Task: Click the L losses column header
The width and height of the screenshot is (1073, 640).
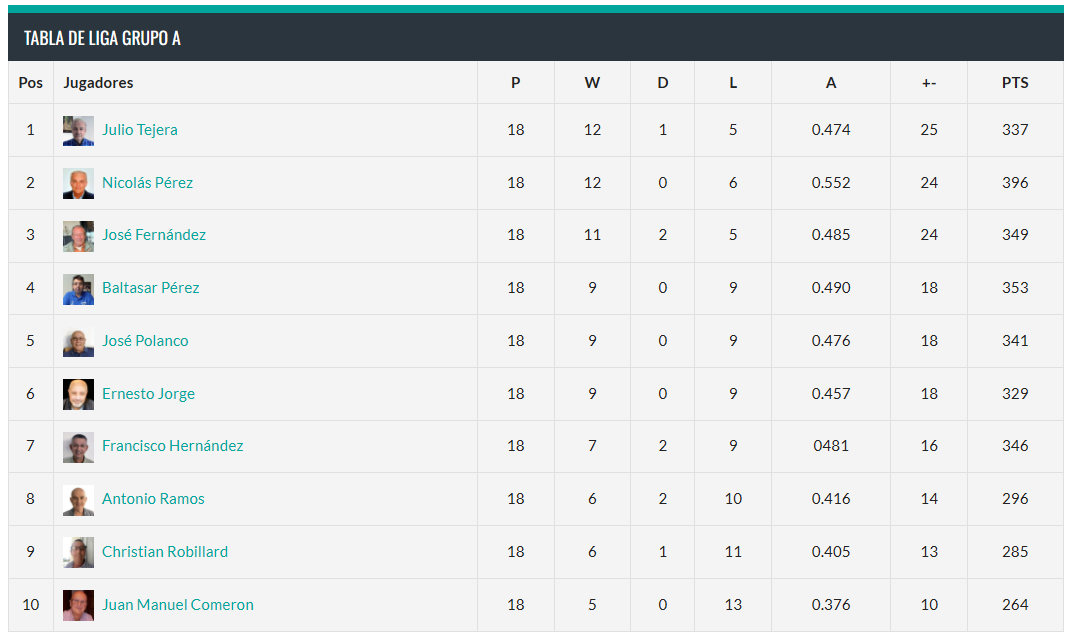Action: pyautogui.click(x=733, y=83)
